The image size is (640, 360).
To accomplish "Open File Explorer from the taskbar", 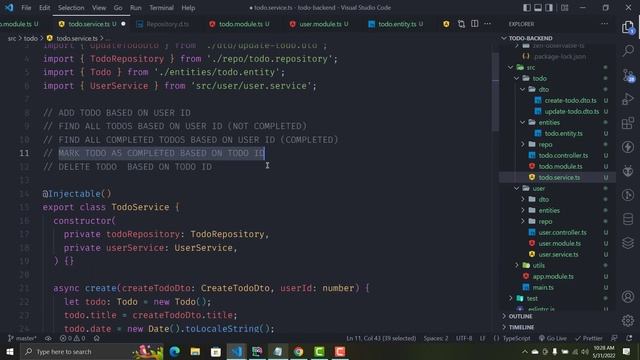I will click(x=195, y=351).
